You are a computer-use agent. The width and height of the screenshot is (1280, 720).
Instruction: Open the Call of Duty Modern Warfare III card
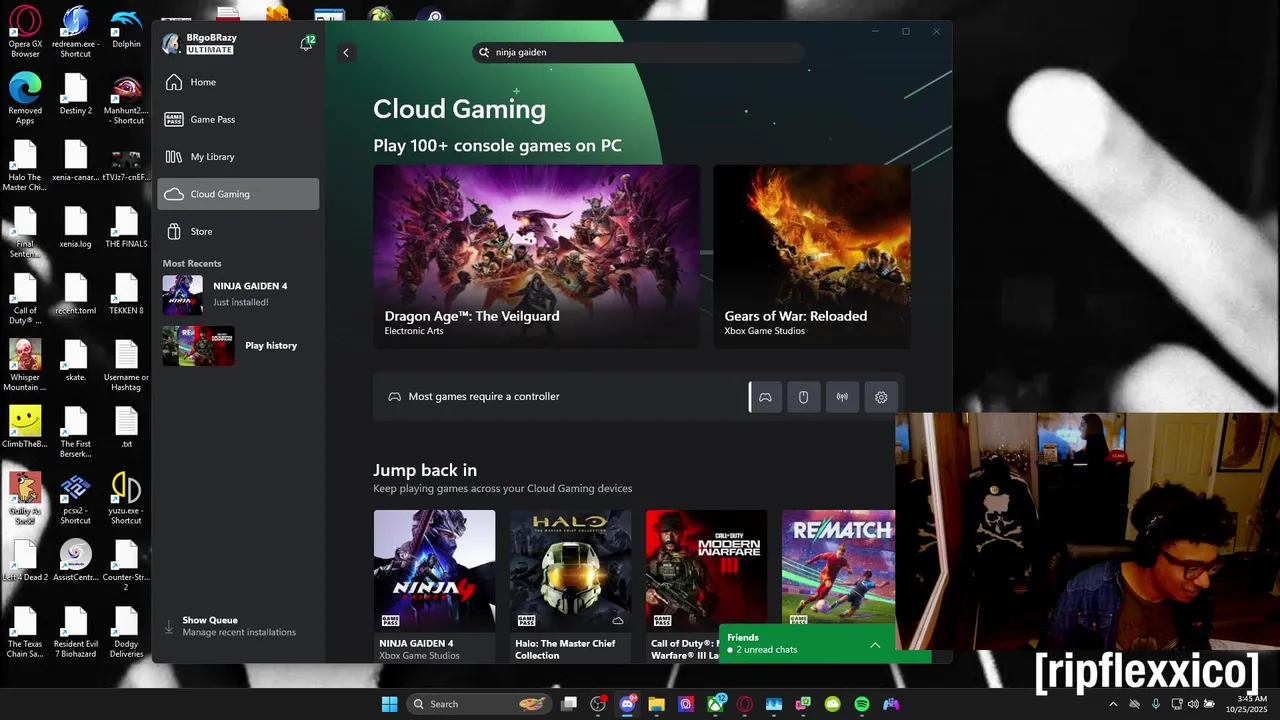(x=706, y=585)
